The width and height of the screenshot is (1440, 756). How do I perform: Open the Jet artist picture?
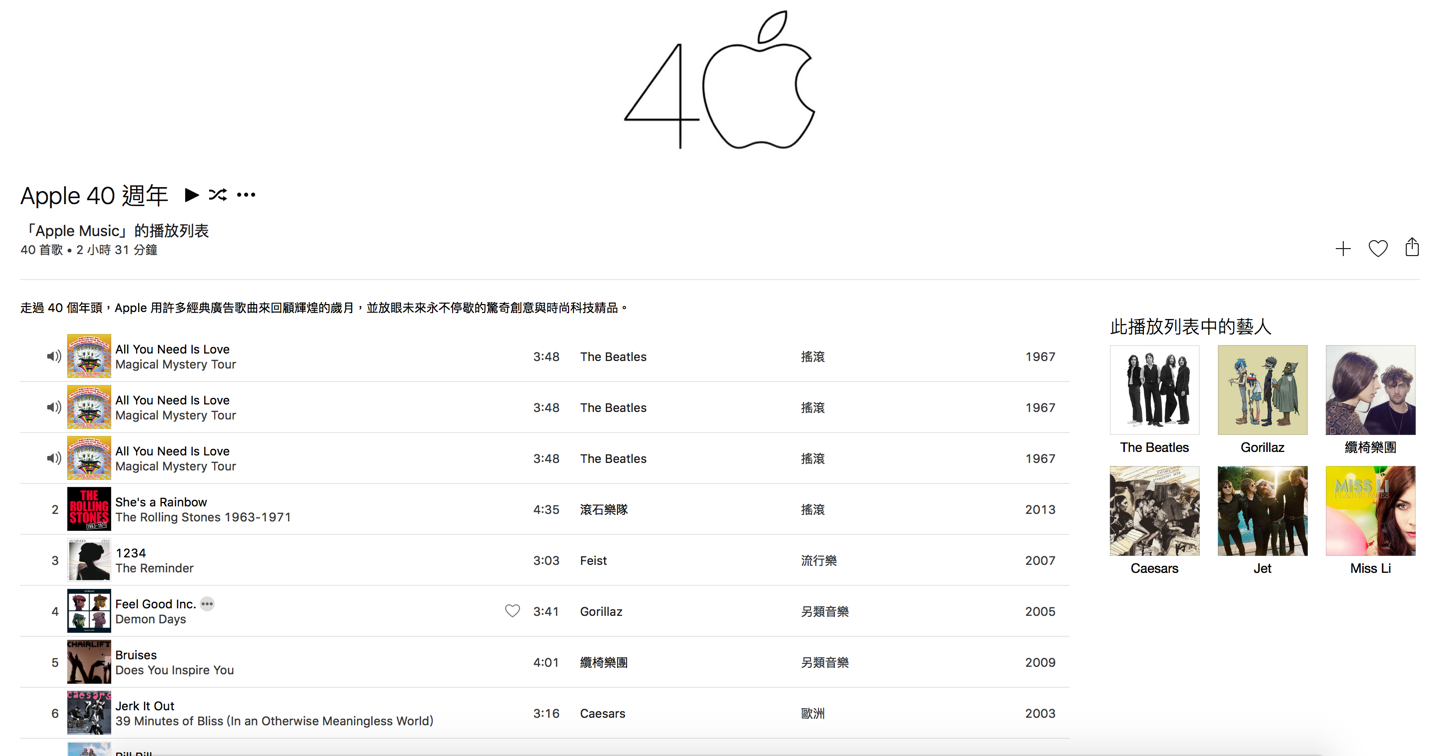coord(1262,511)
